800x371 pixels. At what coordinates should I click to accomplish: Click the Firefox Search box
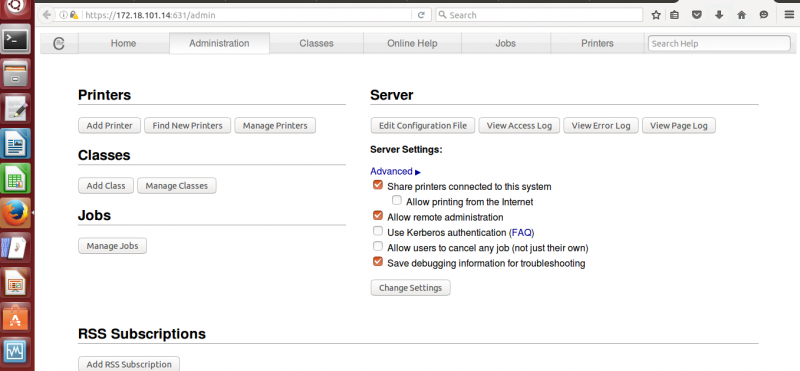(x=539, y=15)
